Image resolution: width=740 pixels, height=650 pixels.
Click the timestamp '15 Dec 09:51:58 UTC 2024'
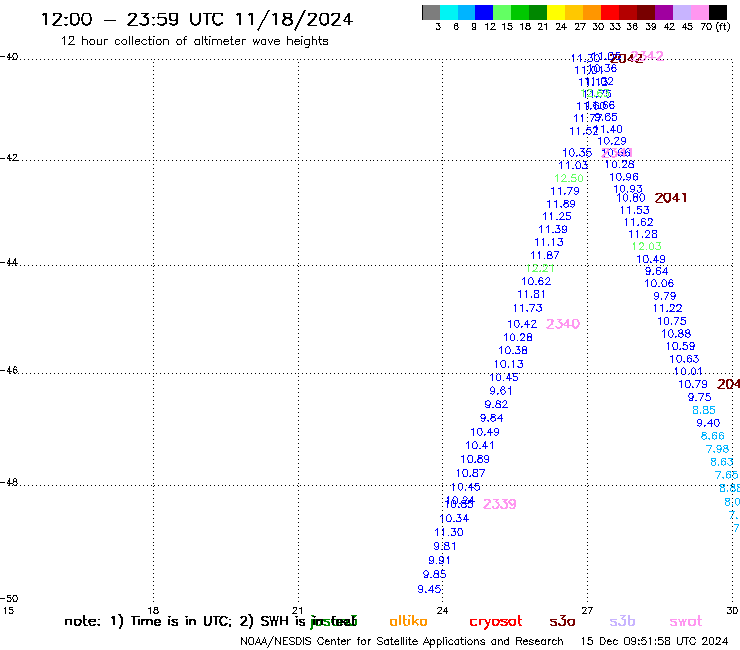point(654,642)
